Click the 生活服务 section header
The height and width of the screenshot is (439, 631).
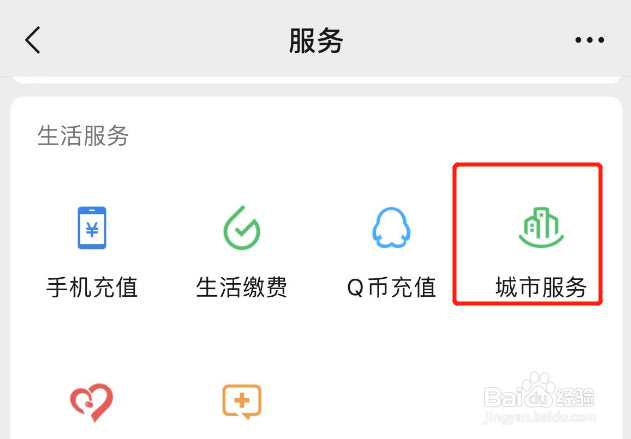coord(83,136)
